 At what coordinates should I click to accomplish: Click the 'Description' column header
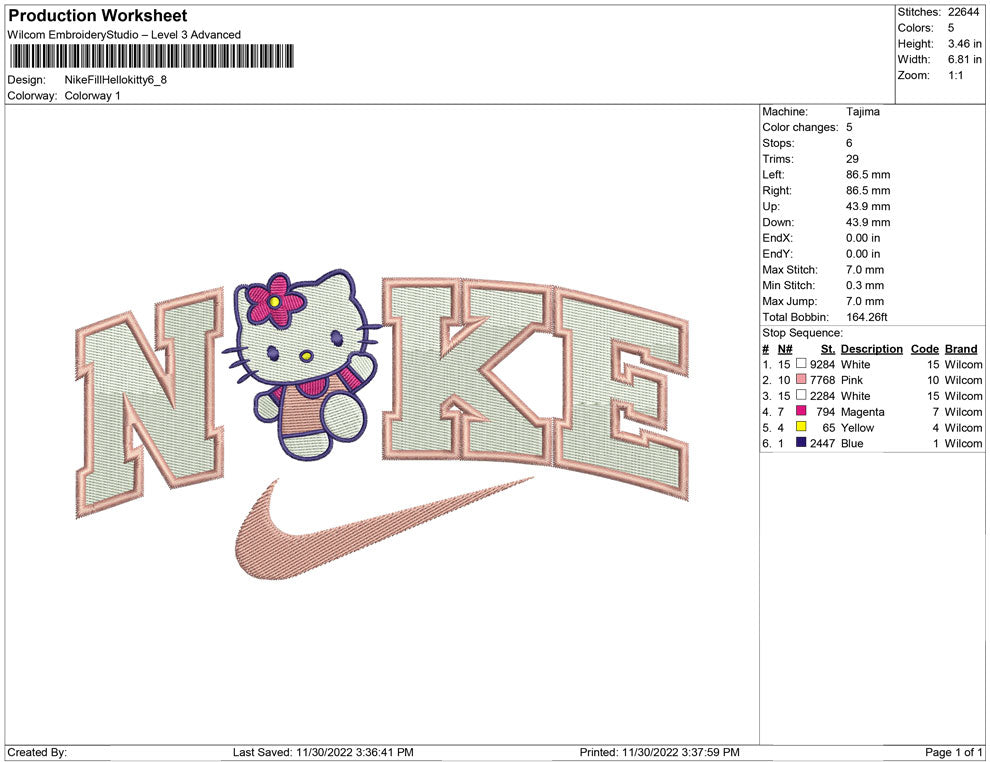click(x=872, y=348)
